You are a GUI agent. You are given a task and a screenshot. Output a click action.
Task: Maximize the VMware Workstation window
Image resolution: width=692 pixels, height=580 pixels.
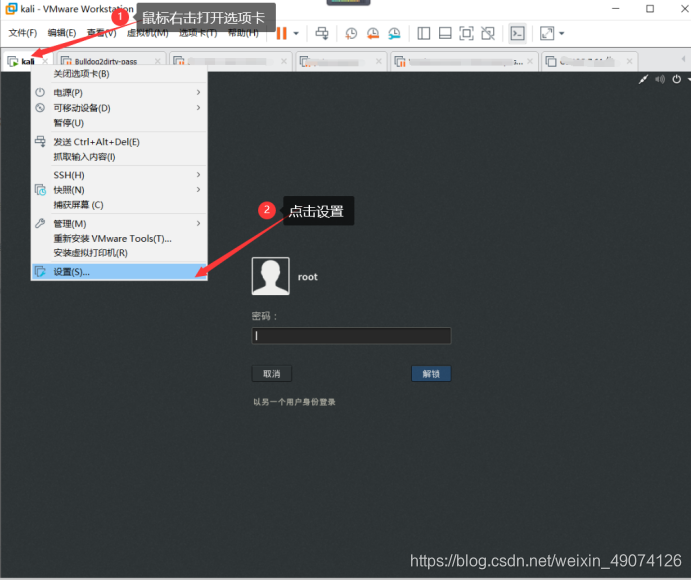tap(650, 9)
